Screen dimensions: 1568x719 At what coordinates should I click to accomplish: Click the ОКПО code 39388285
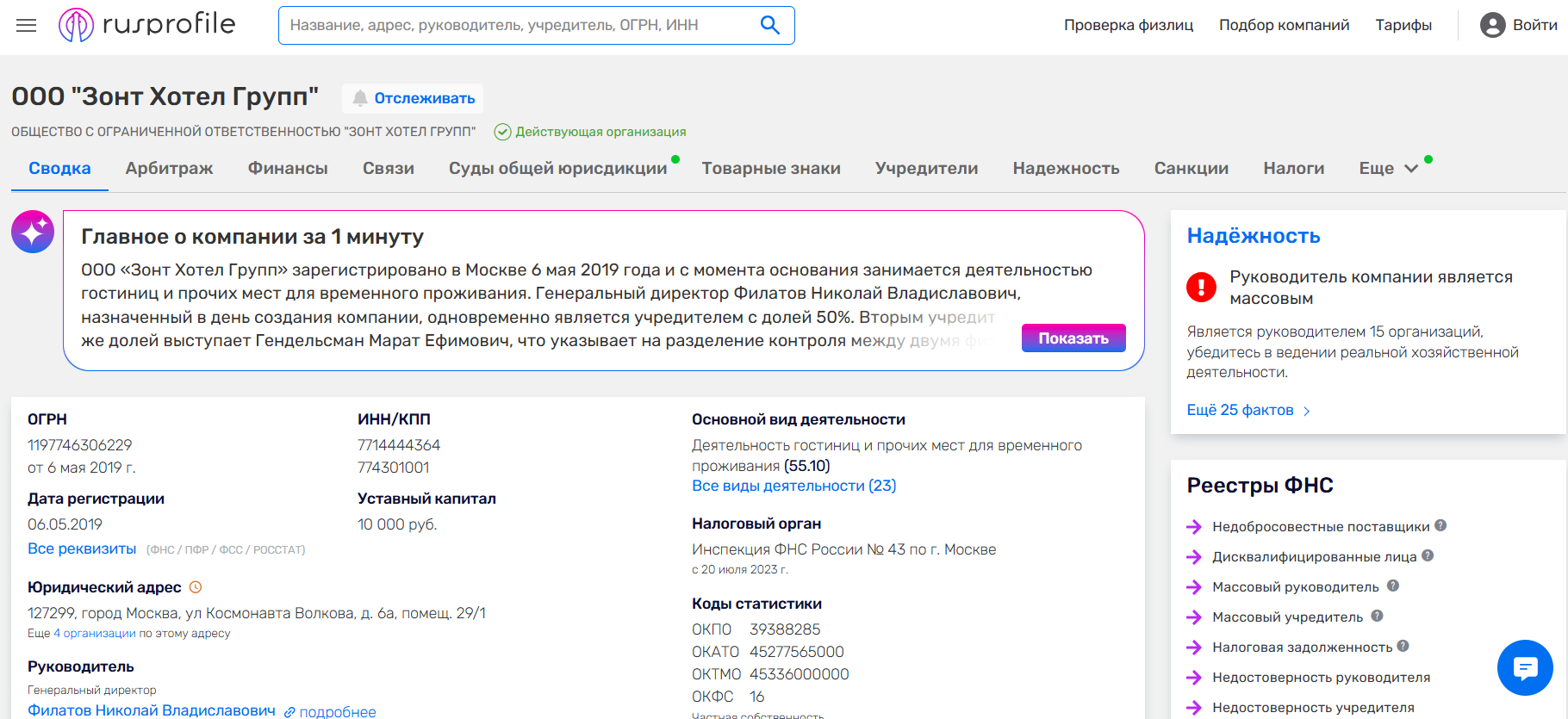(785, 629)
